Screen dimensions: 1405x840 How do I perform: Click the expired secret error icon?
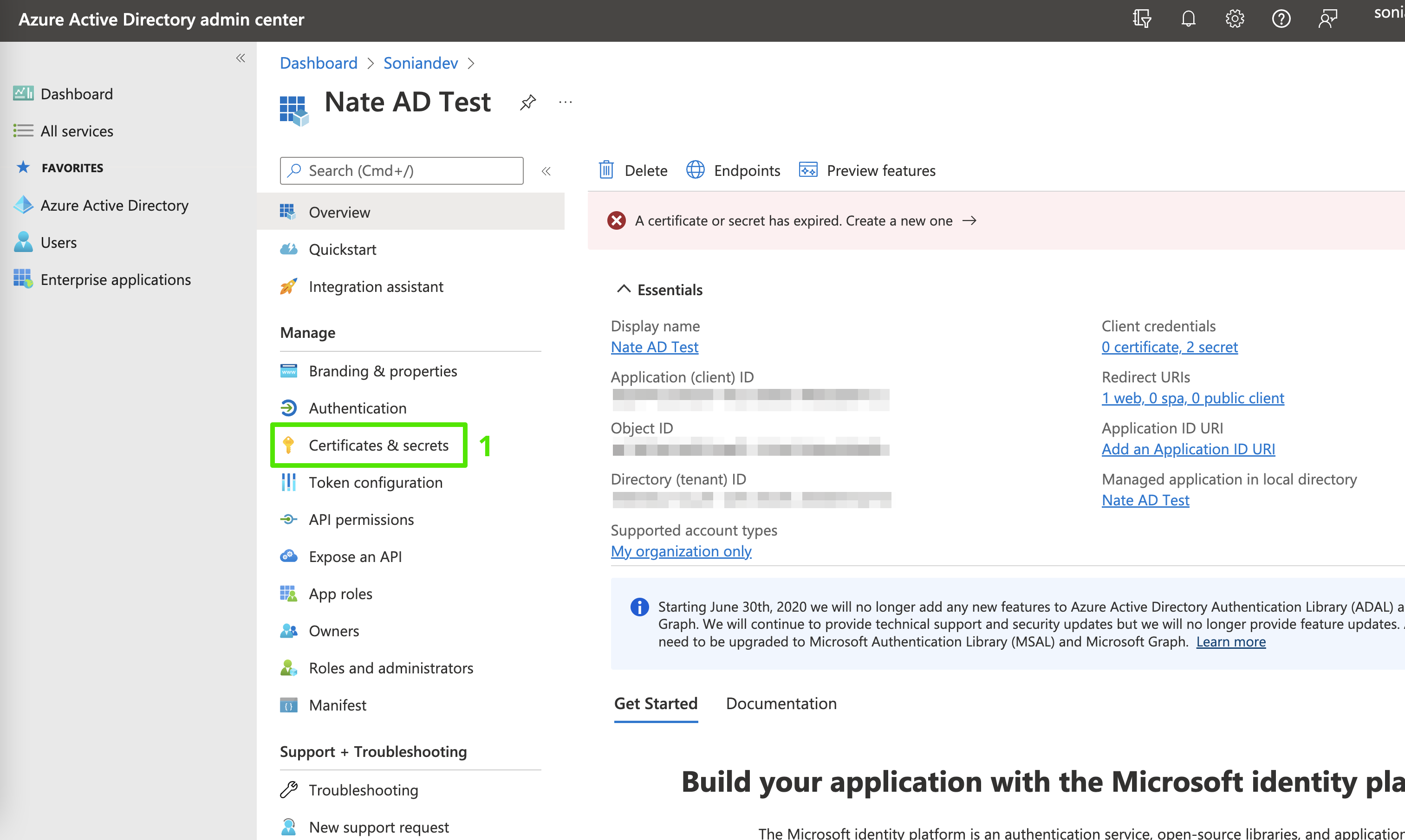[x=617, y=221]
